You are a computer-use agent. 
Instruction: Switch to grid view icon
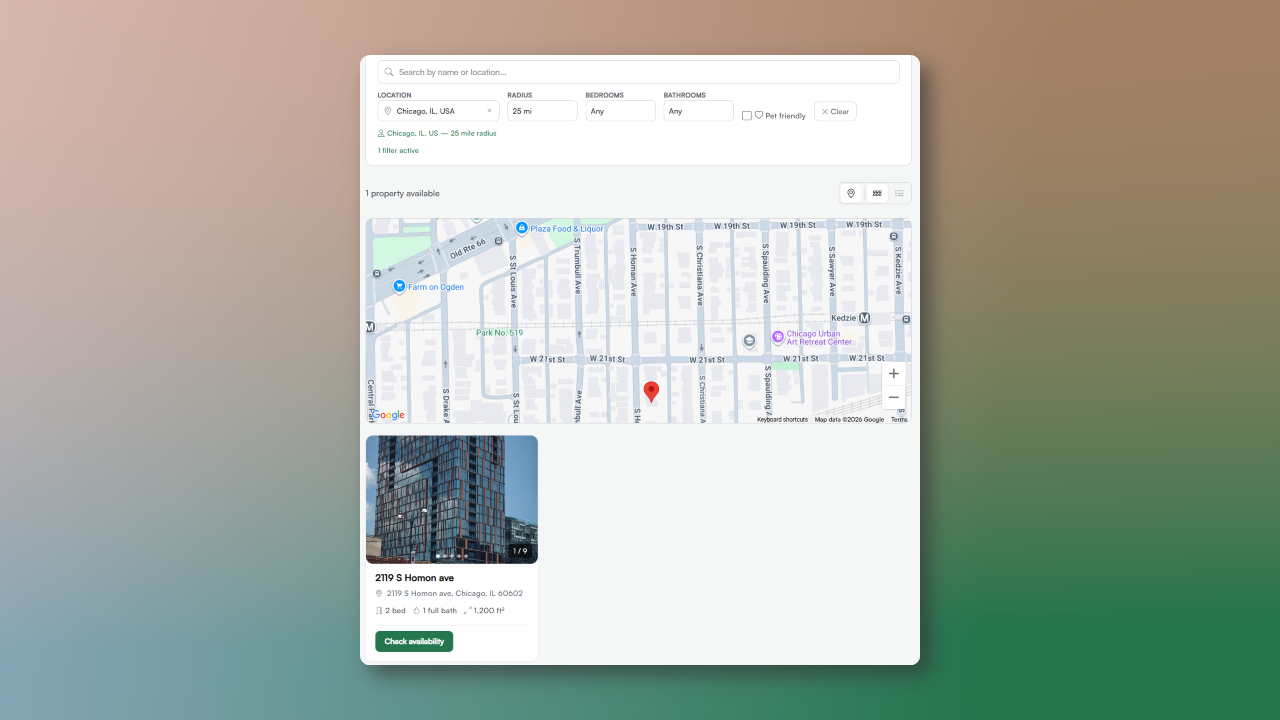(877, 194)
